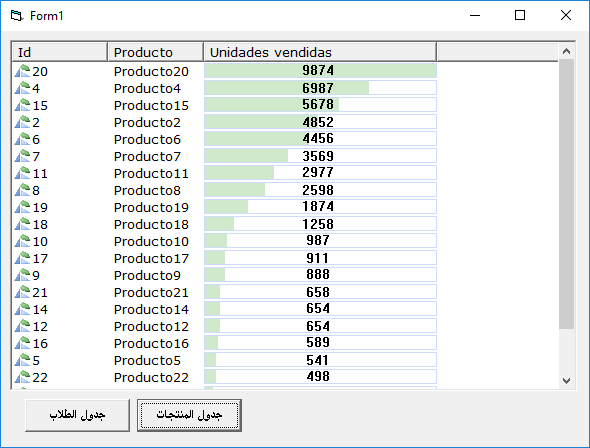Click the row icon next to Id 6
The width and height of the screenshot is (590, 448).
(22, 139)
